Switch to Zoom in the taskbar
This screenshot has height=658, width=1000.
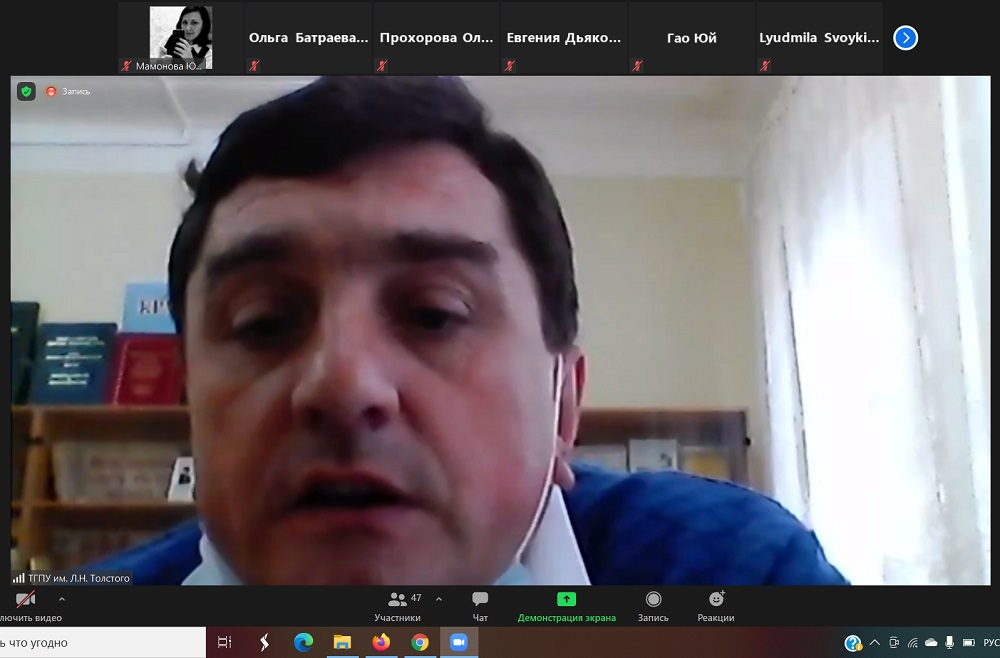[459, 642]
